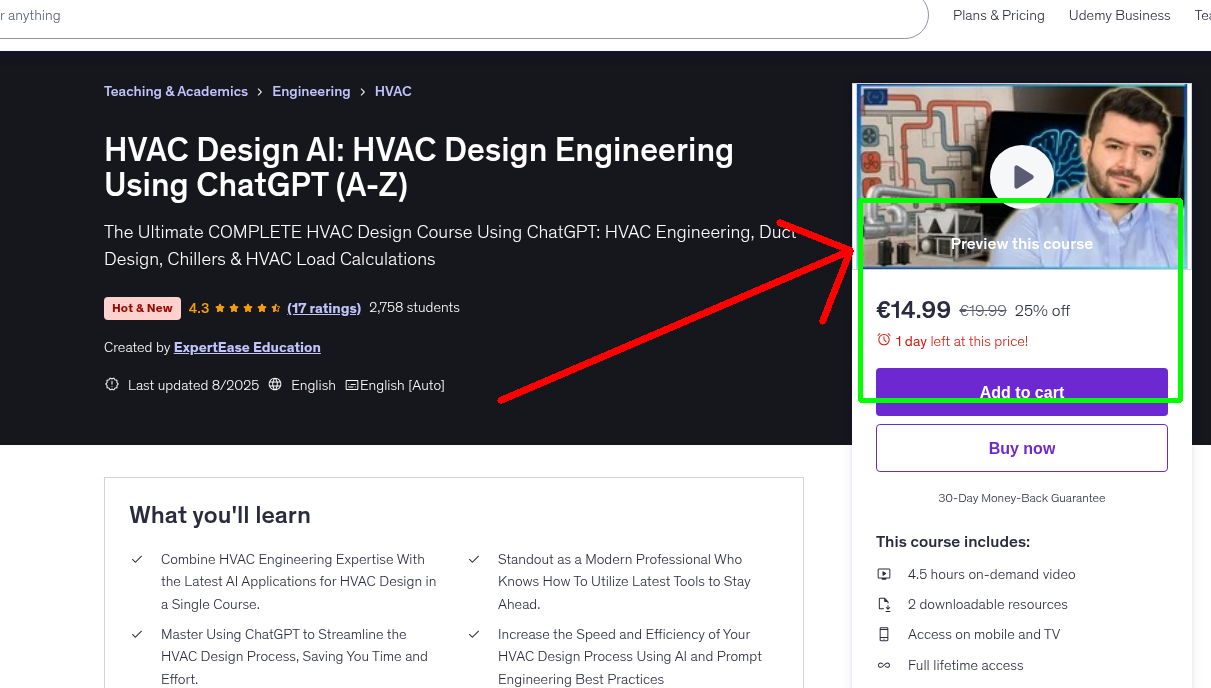Open the Udemy Business menu item
This screenshot has width=1211, height=688.
1119,15
